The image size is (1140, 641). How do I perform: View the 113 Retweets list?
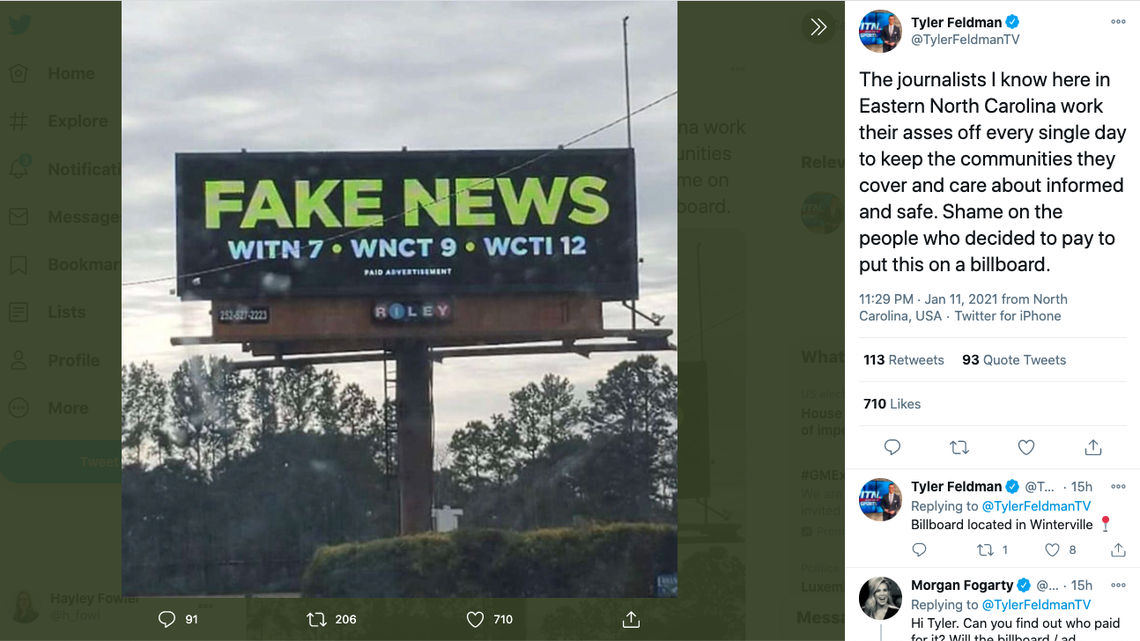(903, 360)
